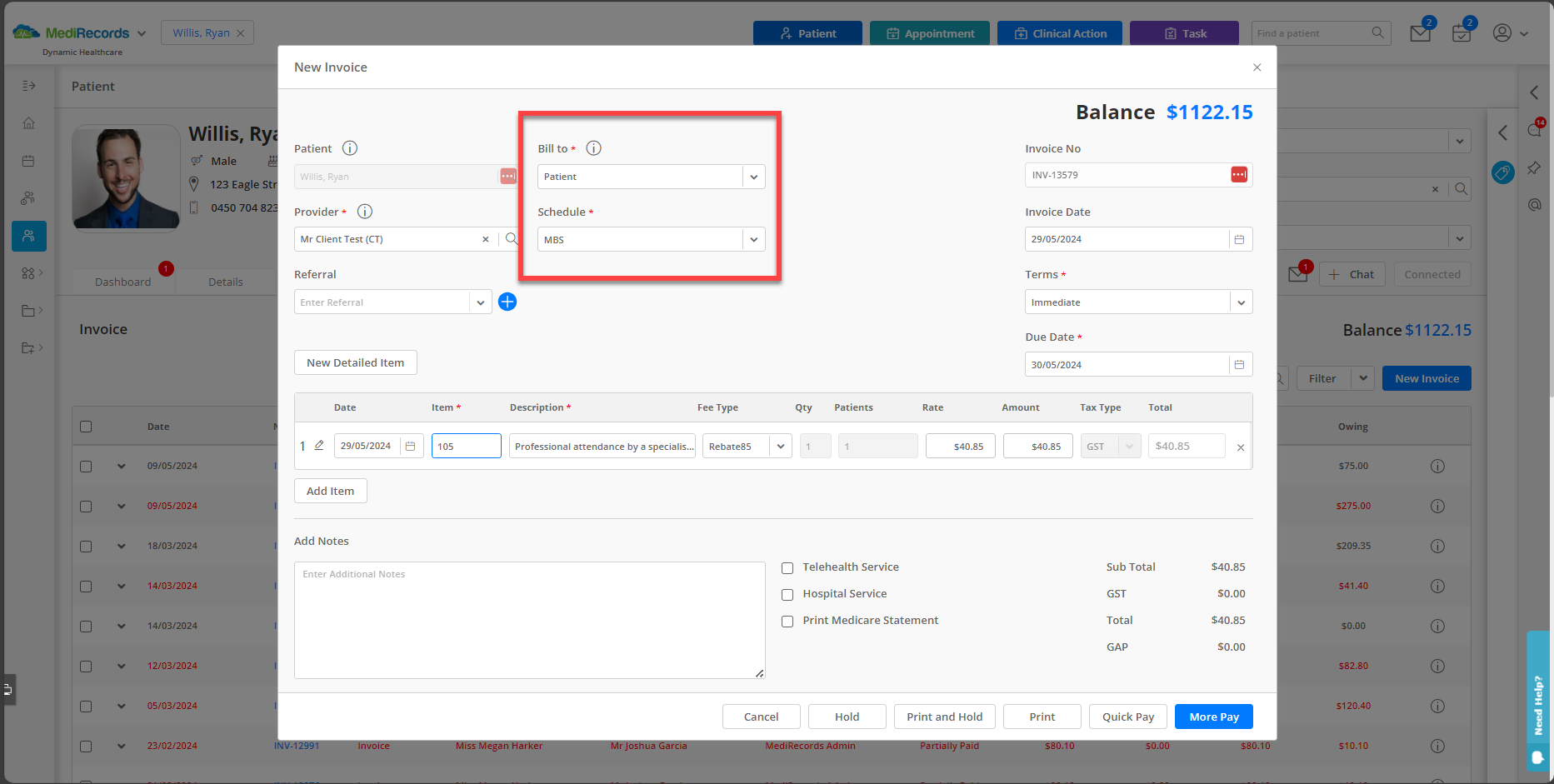The width and height of the screenshot is (1554, 784).
Task: Switch to Details tab
Action: point(226,282)
